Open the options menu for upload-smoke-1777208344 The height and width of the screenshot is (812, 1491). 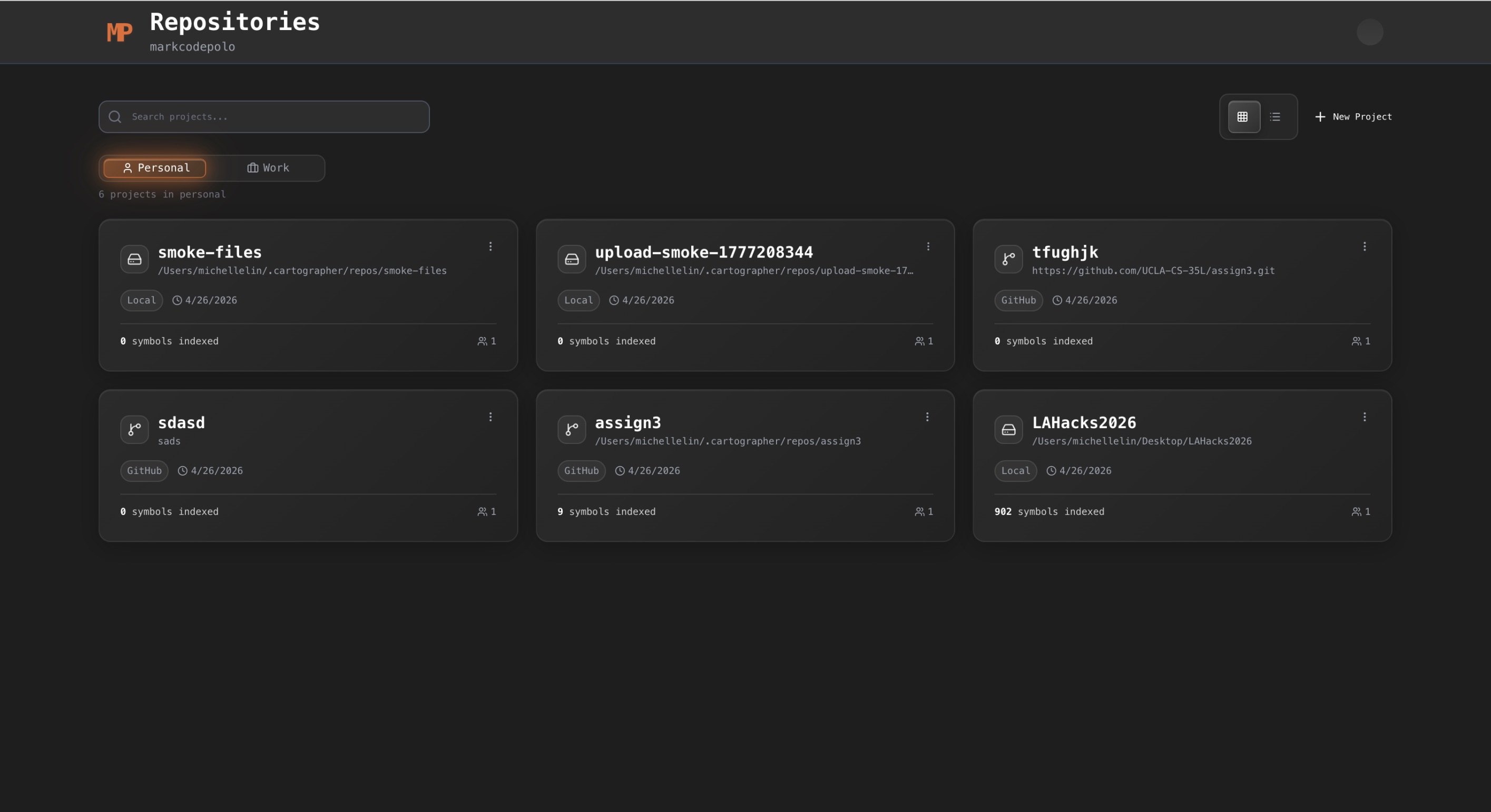pos(928,246)
